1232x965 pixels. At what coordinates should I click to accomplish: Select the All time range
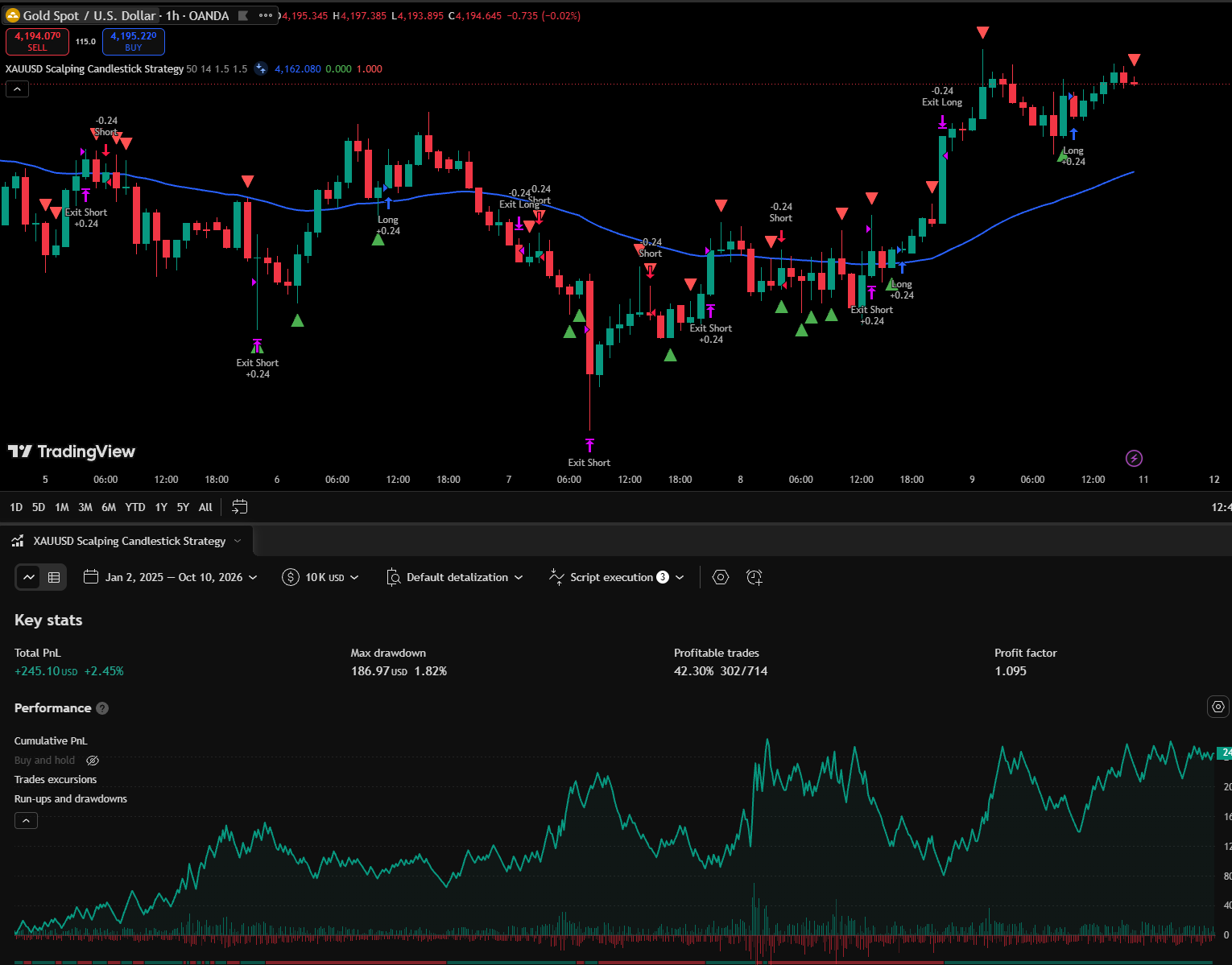point(205,507)
